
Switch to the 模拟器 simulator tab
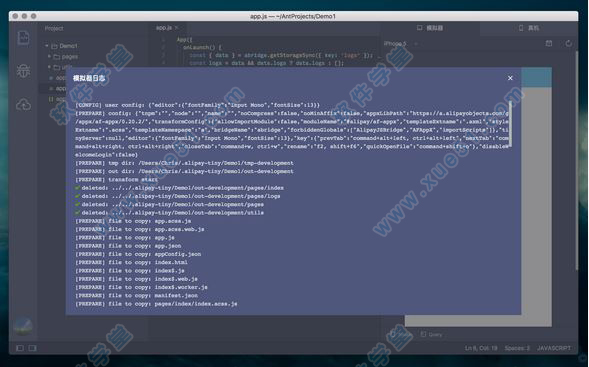[x=430, y=28]
